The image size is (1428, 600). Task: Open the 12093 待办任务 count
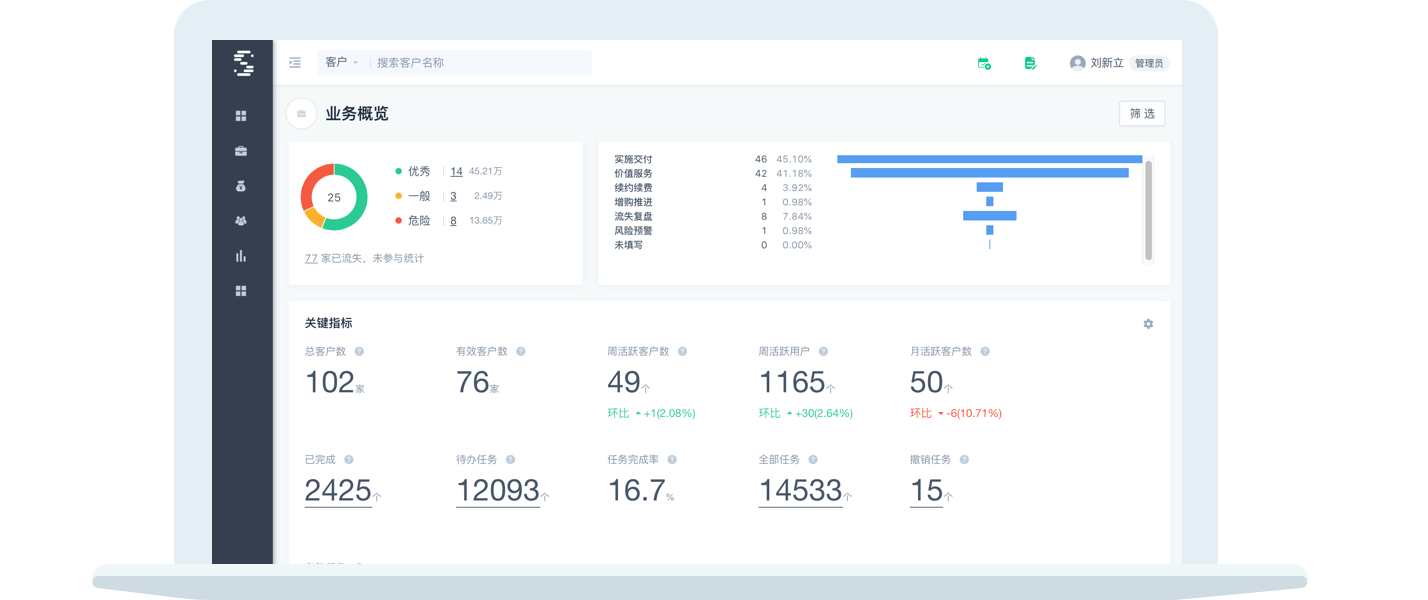tap(497, 491)
